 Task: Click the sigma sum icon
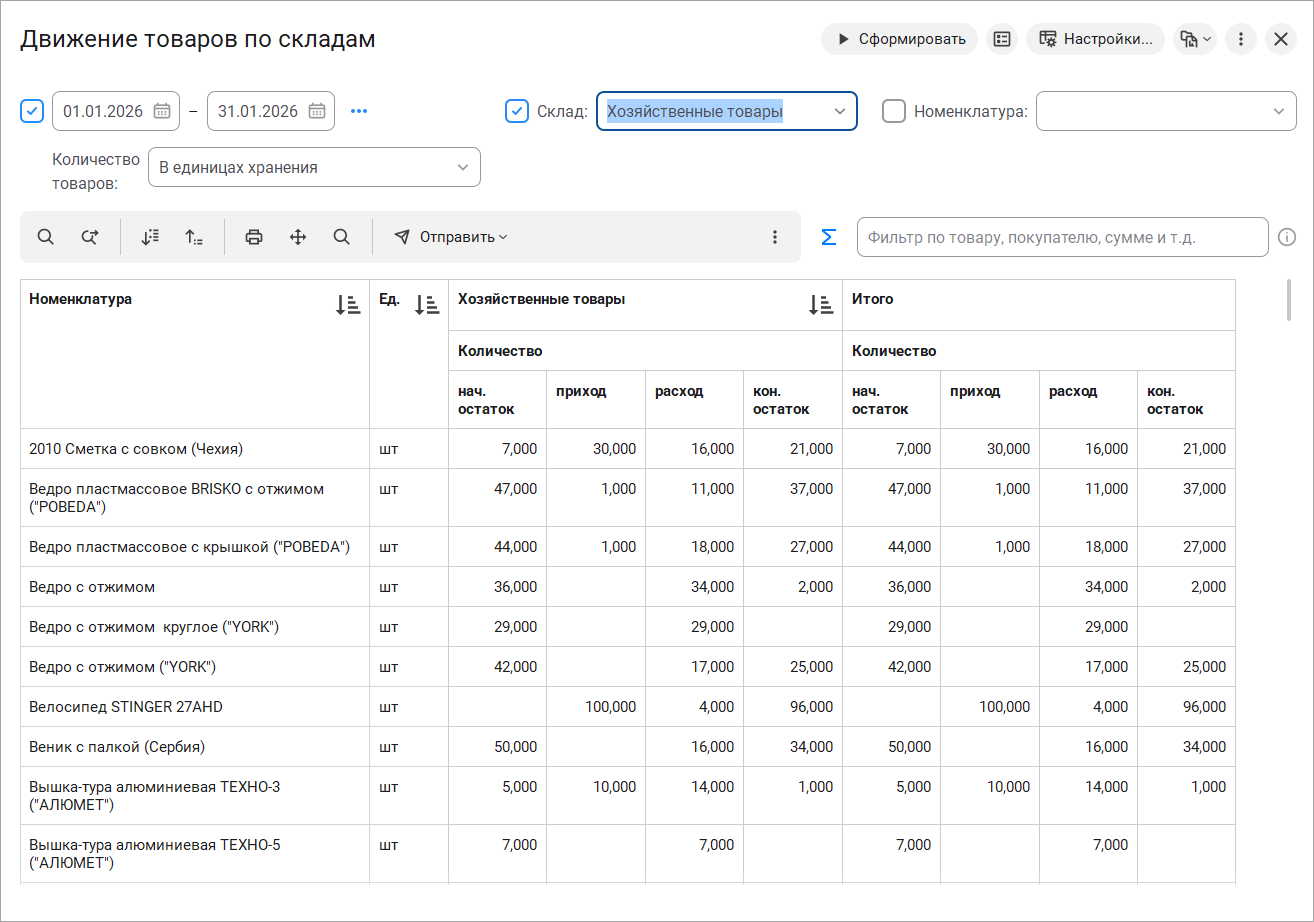point(828,237)
